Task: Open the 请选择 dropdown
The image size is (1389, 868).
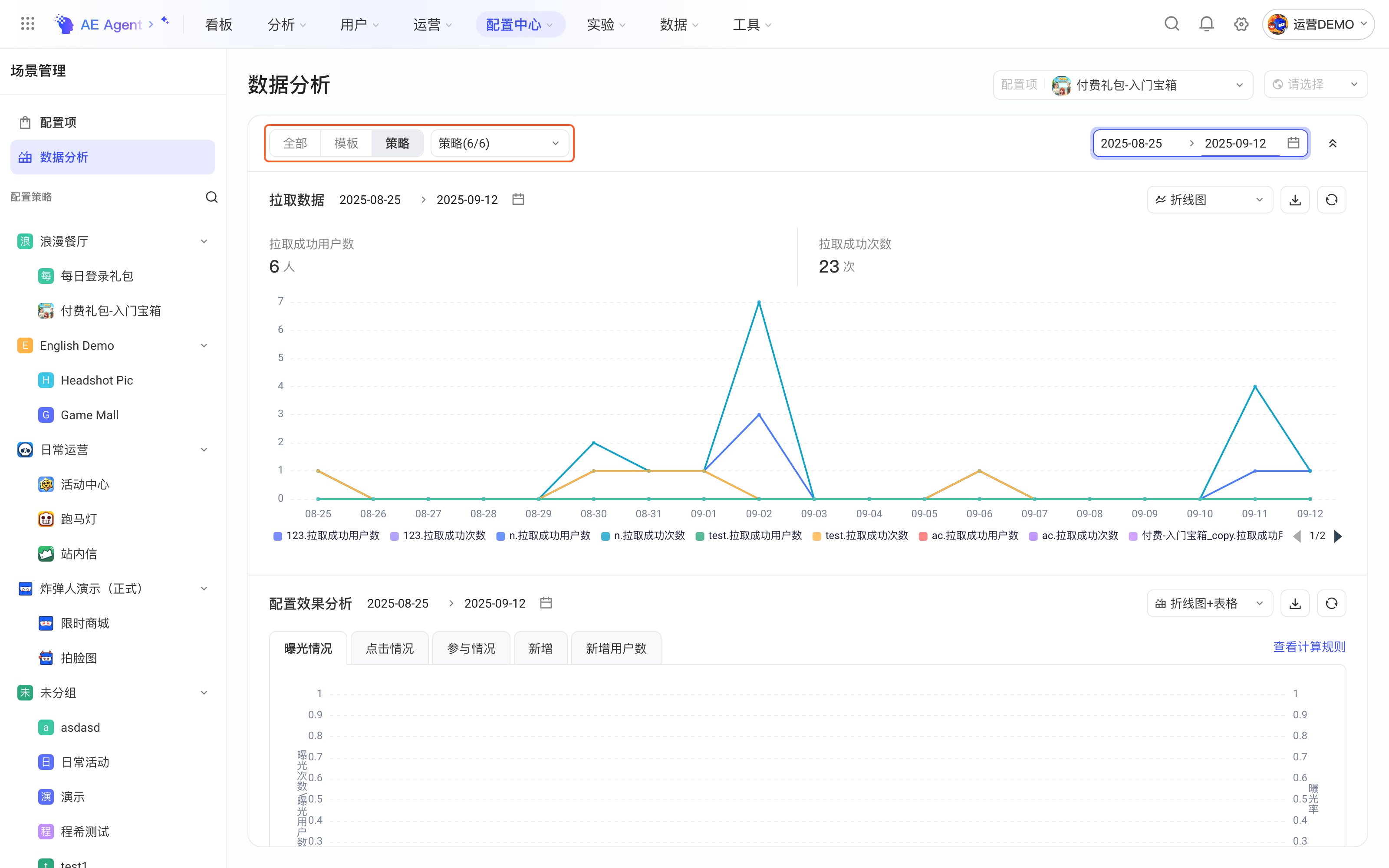Action: (x=1316, y=85)
